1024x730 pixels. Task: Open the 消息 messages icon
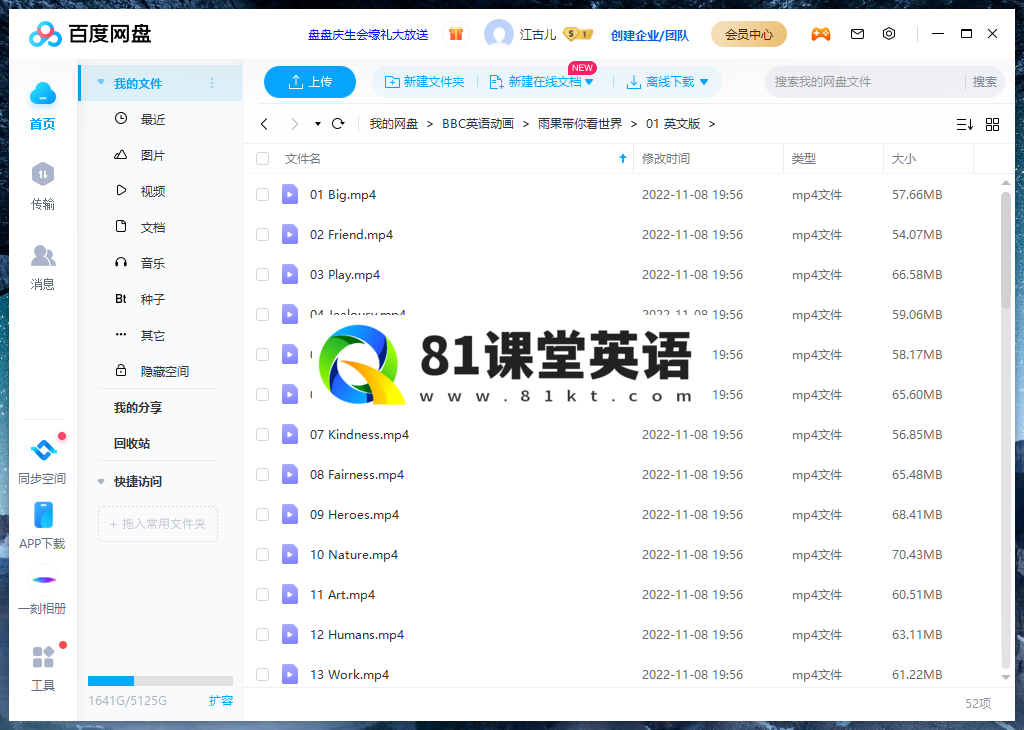[42, 255]
